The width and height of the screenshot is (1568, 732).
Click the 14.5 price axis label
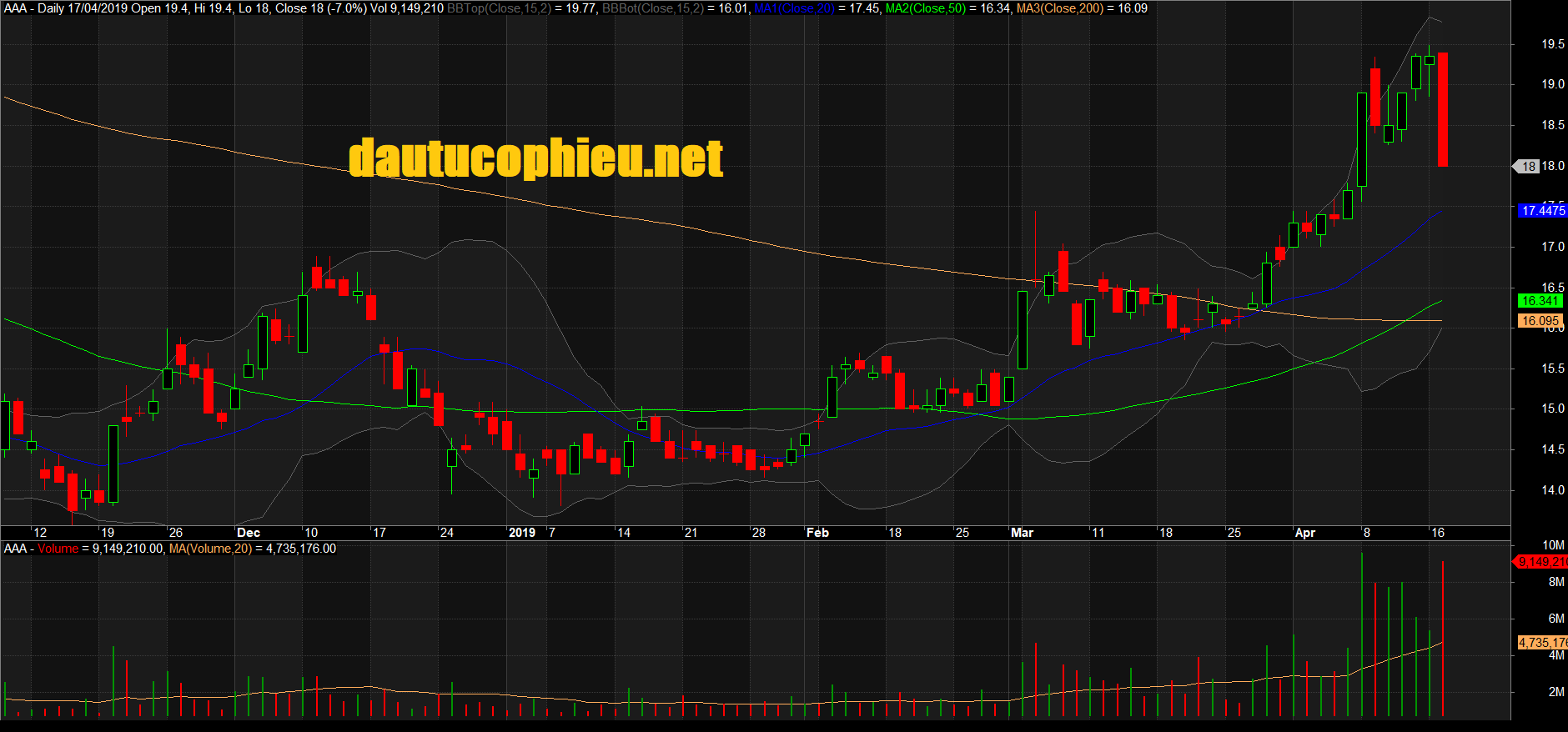(x=1553, y=449)
